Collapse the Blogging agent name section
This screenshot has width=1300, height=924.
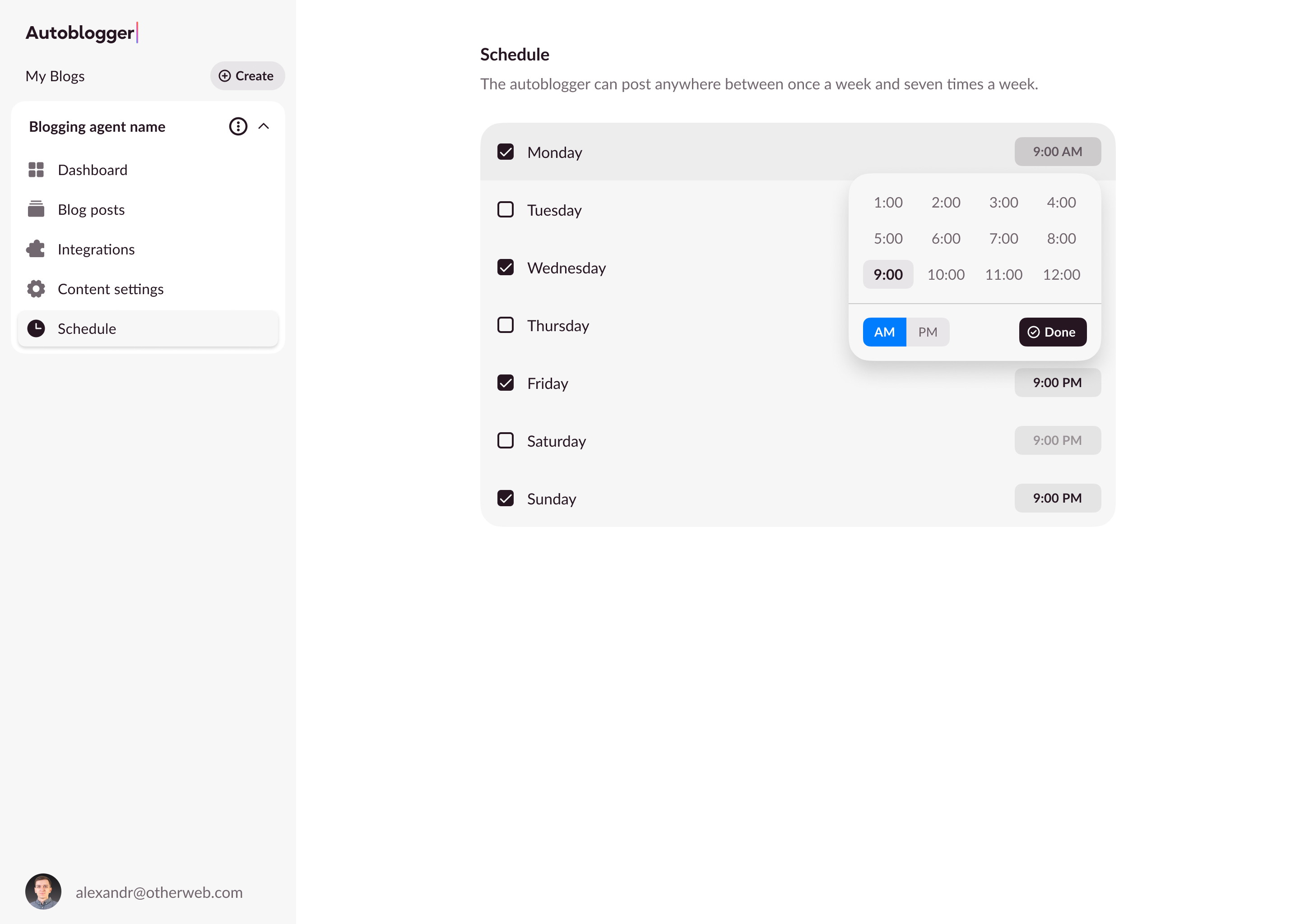[x=264, y=126]
